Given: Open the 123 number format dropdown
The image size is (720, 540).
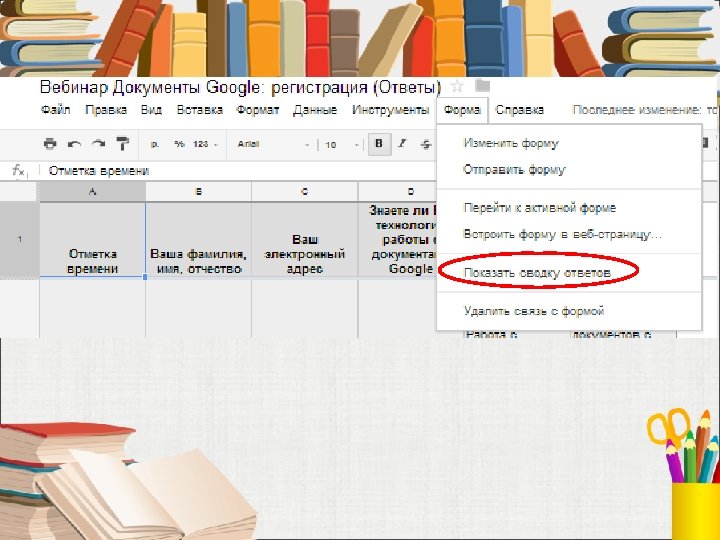Looking at the screenshot, I should [205, 144].
